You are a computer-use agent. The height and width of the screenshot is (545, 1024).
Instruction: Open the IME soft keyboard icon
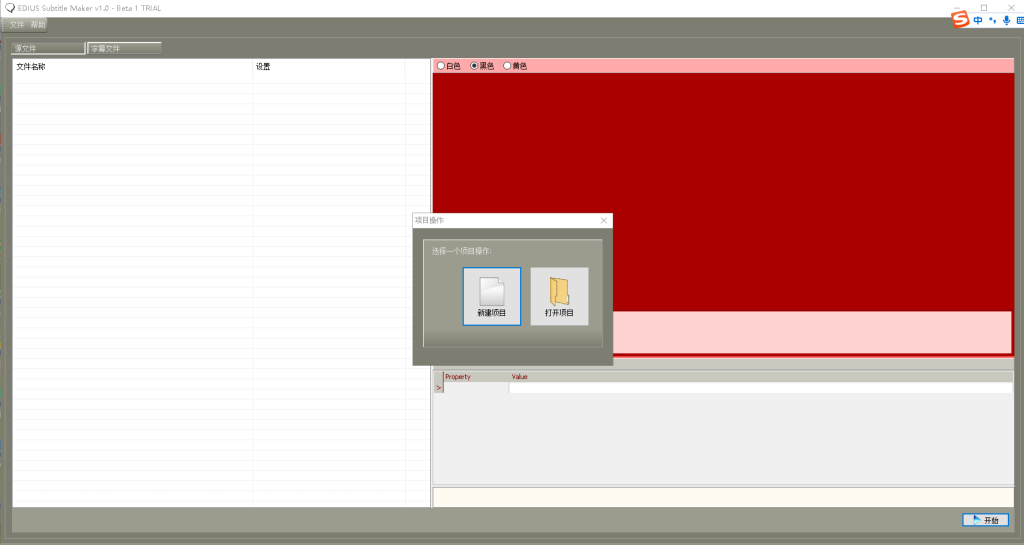(x=1020, y=20)
